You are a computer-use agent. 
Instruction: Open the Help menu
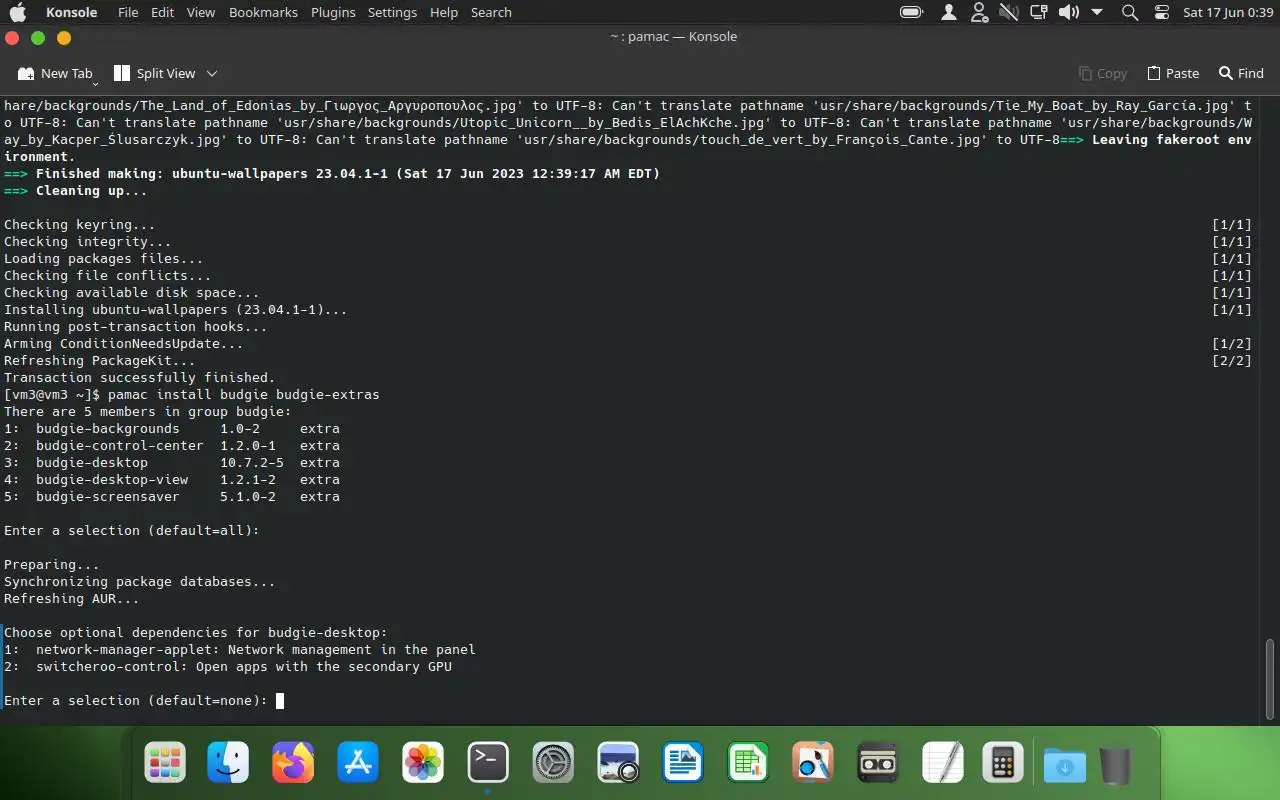444,12
